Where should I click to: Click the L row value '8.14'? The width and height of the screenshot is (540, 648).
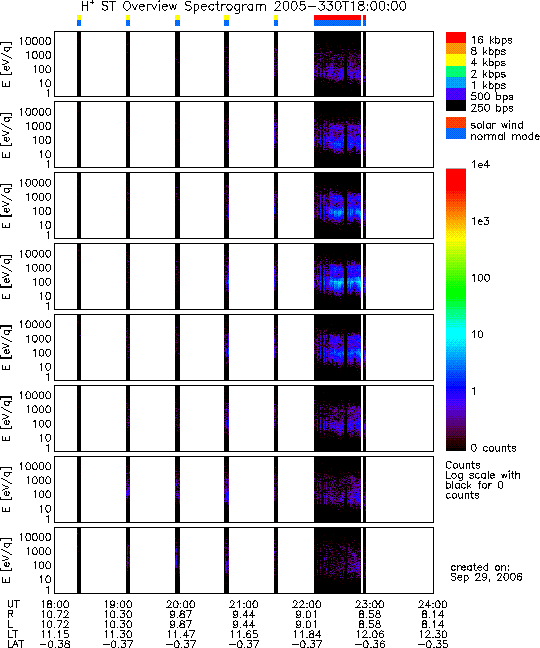(433, 624)
